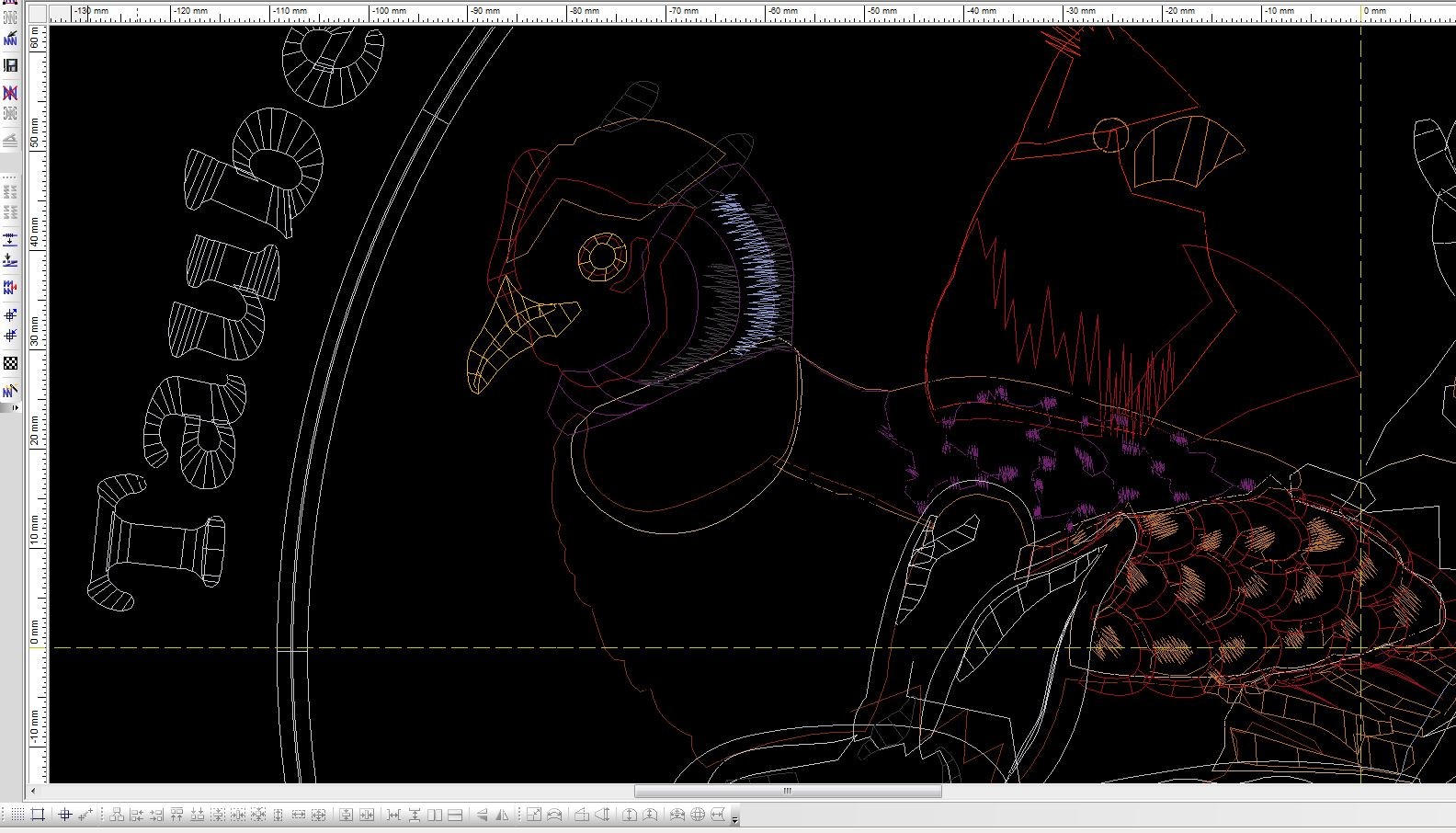Open the bottom toolbar overflow arrow
Image resolution: width=1456 pixels, height=833 pixels.
click(734, 819)
